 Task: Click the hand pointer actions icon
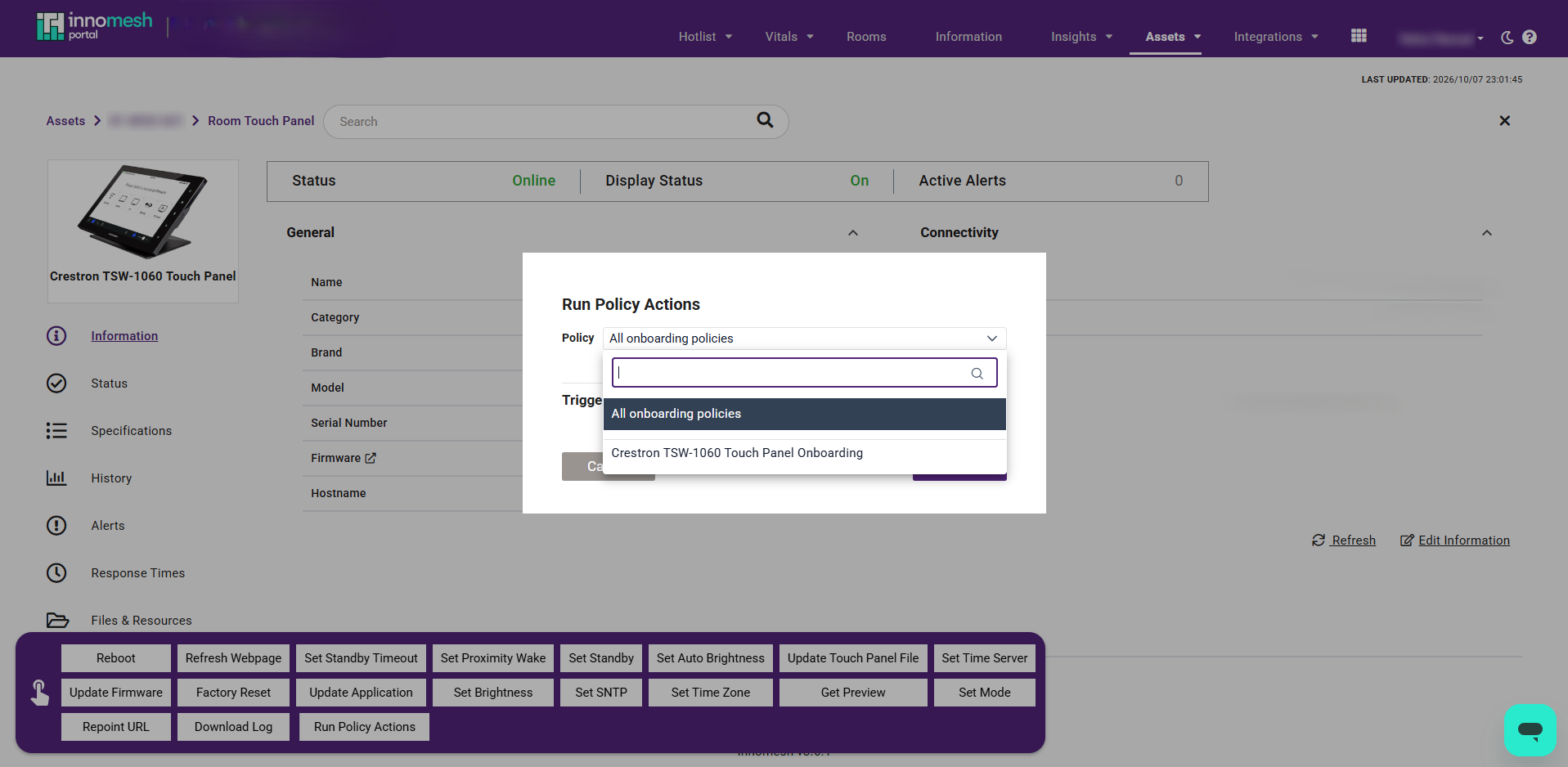pyautogui.click(x=39, y=693)
